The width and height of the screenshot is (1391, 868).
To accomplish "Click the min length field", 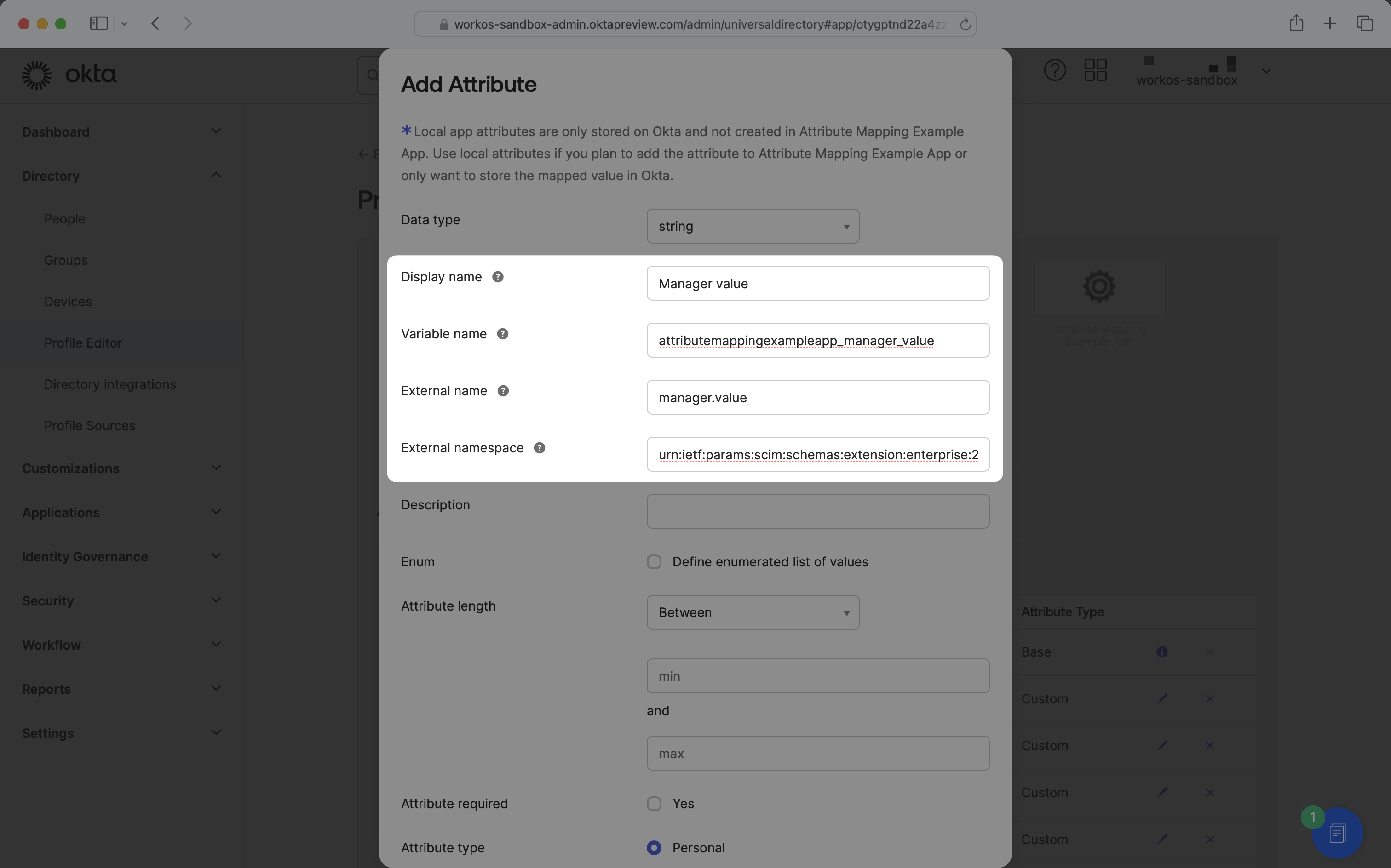I will (817, 676).
